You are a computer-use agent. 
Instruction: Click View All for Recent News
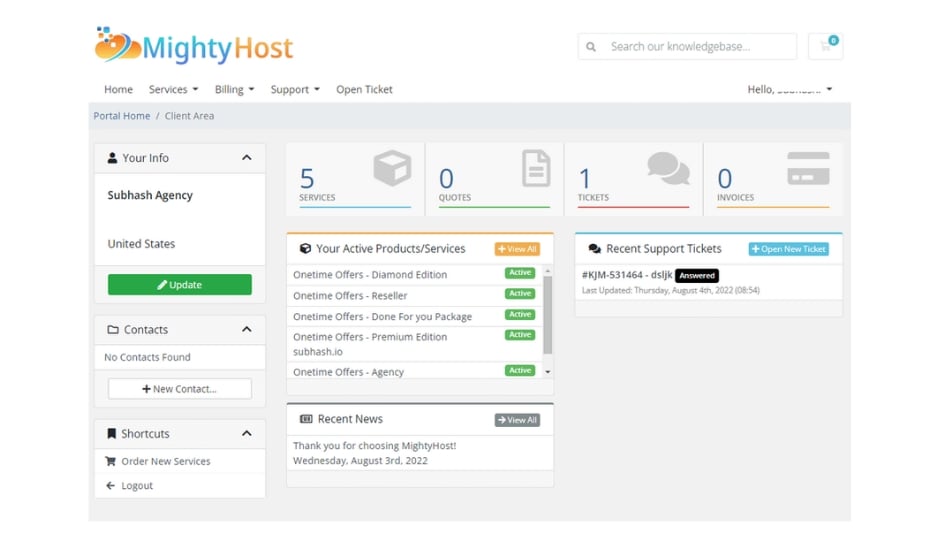point(517,420)
